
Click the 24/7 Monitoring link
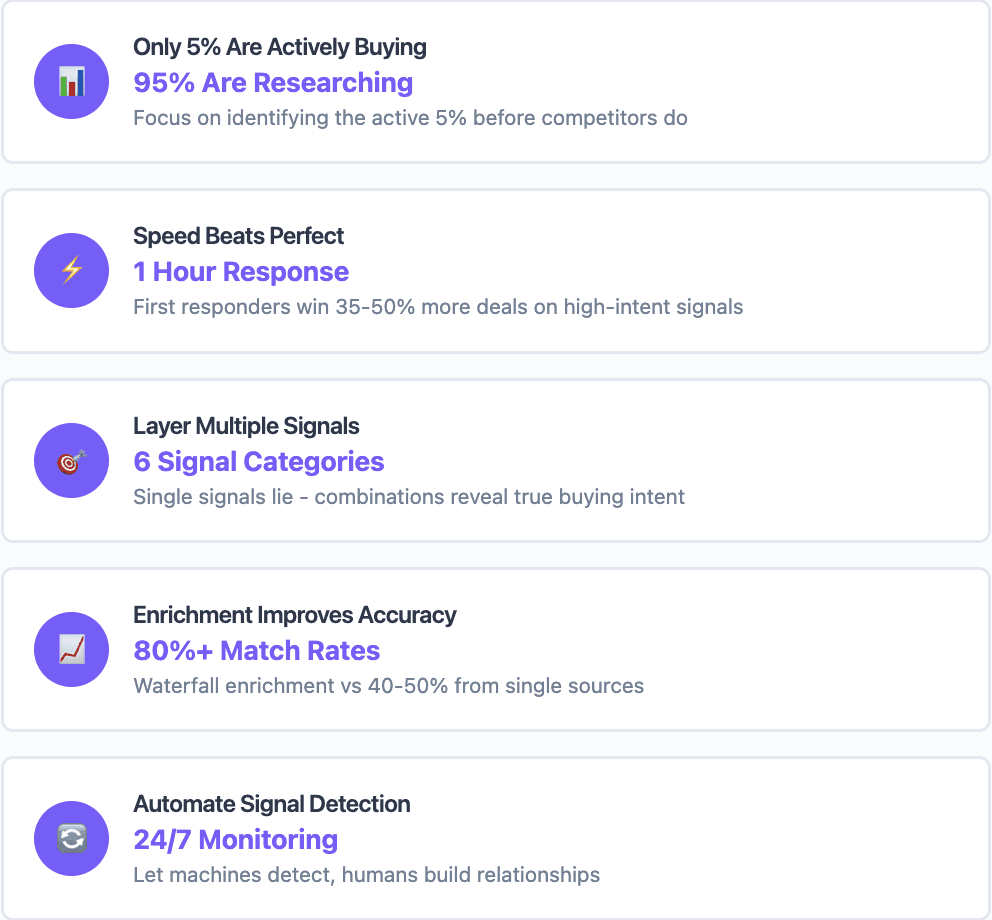coord(236,840)
